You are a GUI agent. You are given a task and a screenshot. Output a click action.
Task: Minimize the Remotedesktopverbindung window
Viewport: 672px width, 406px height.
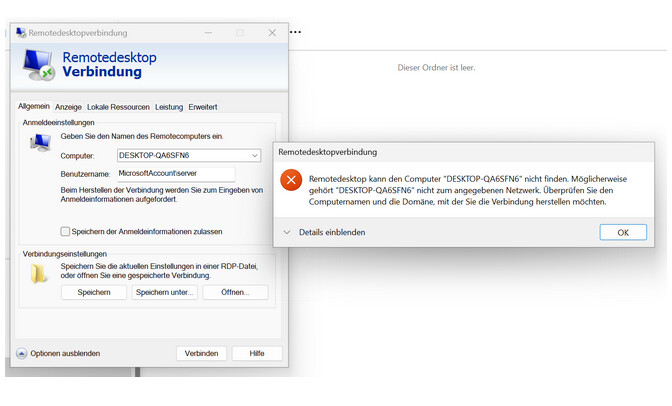click(206, 33)
